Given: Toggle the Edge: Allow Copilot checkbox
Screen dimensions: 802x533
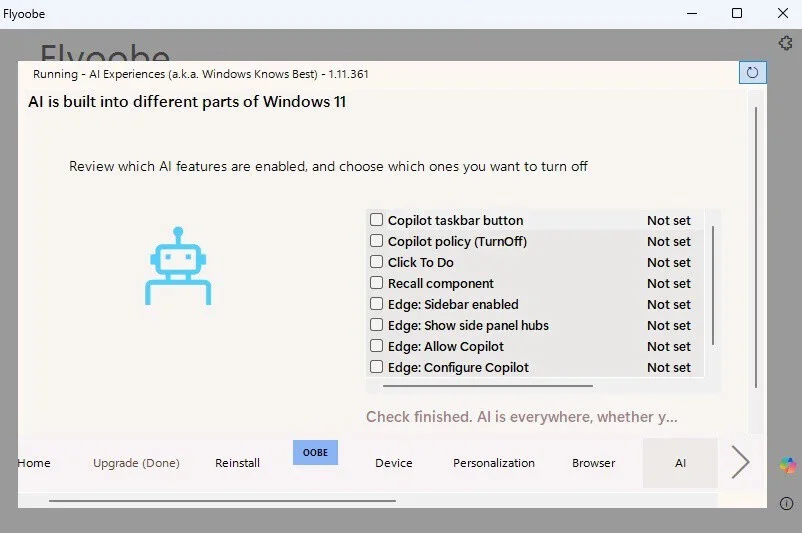Looking at the screenshot, I should coord(376,346).
